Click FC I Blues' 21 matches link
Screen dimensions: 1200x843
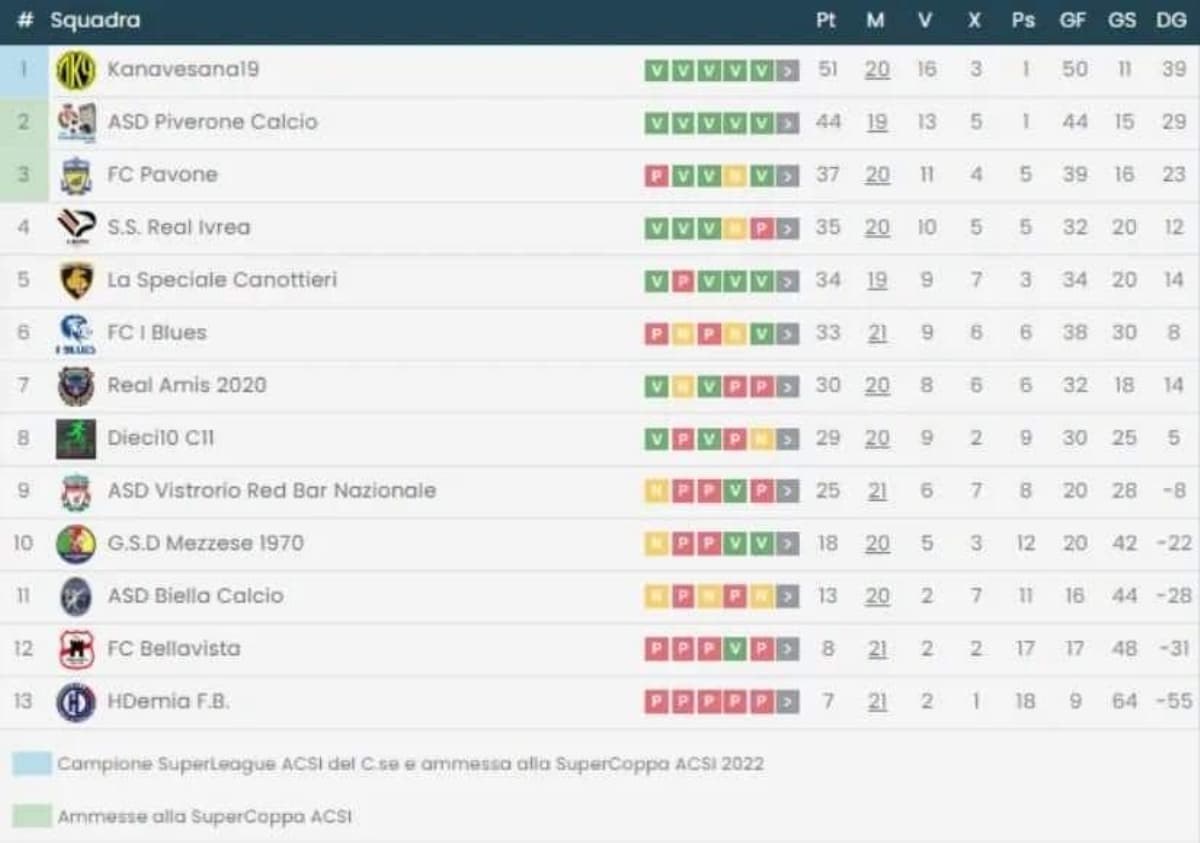(x=877, y=332)
